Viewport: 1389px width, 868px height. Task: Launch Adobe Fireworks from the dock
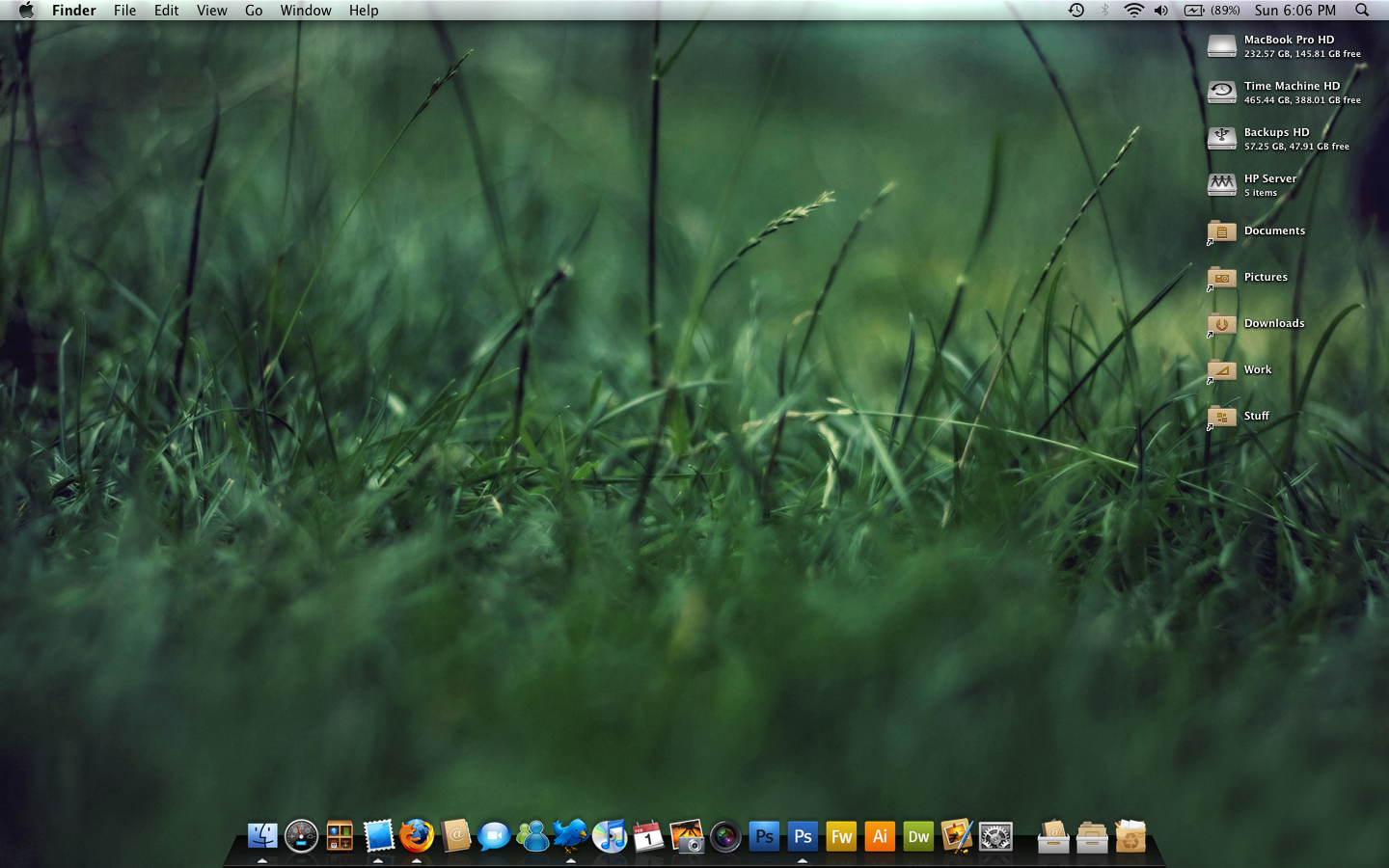point(841,836)
